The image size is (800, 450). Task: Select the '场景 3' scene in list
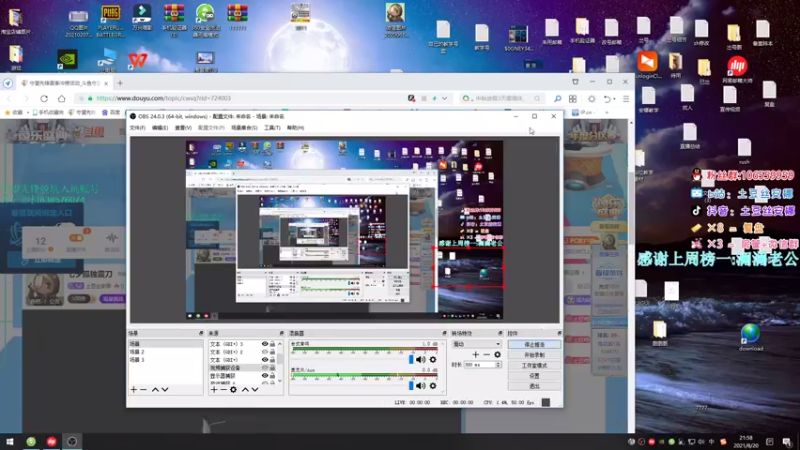tap(165, 360)
